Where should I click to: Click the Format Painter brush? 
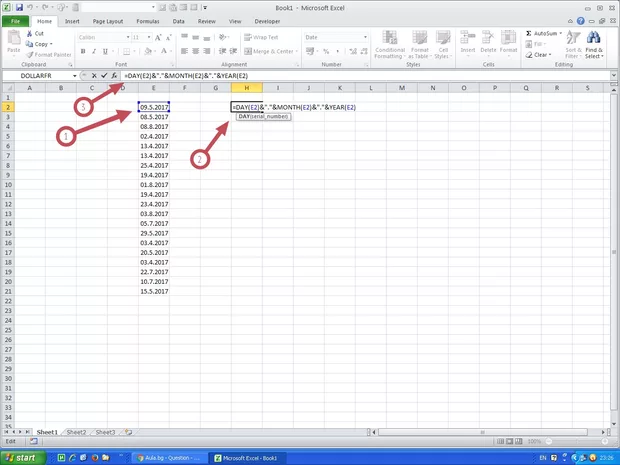tap(30, 55)
